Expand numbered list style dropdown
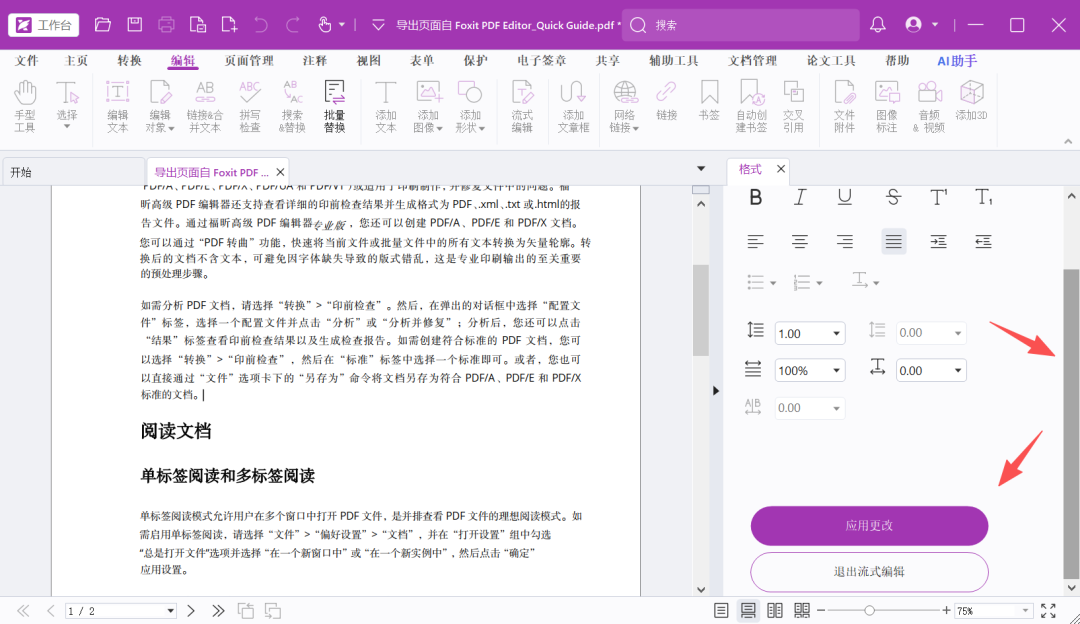 [819, 283]
